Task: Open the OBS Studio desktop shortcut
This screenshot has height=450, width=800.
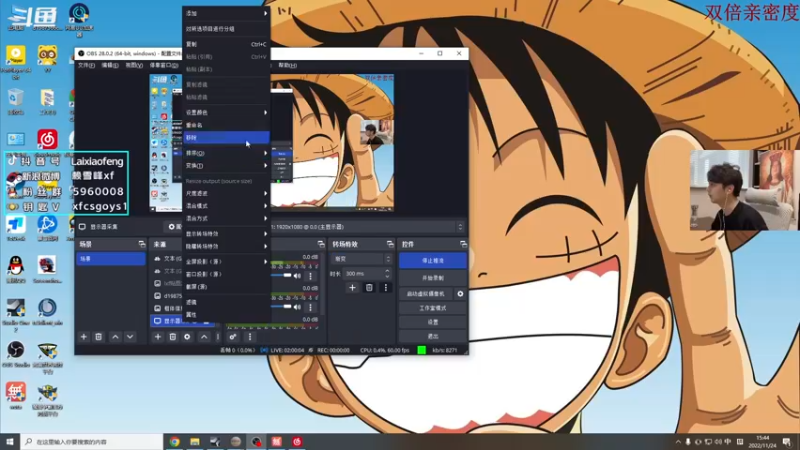Action: coord(16,353)
